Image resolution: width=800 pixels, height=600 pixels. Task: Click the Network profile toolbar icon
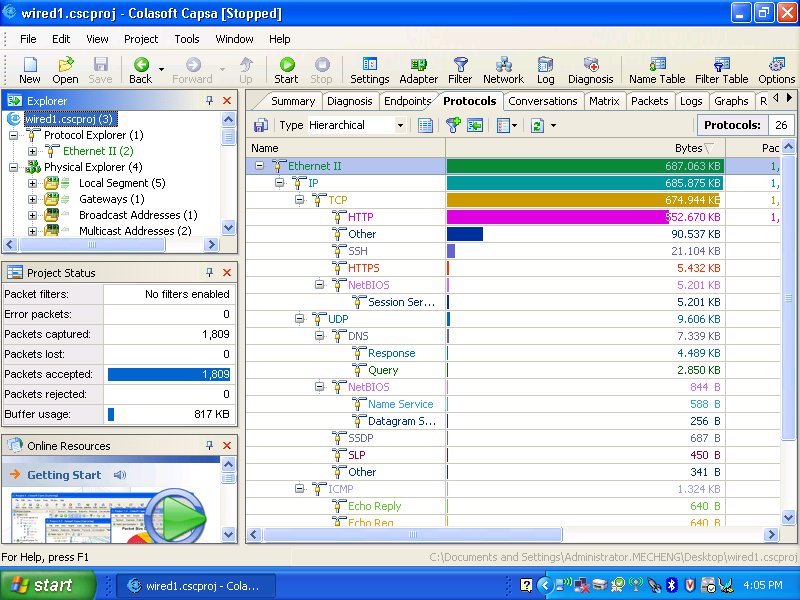(x=503, y=70)
